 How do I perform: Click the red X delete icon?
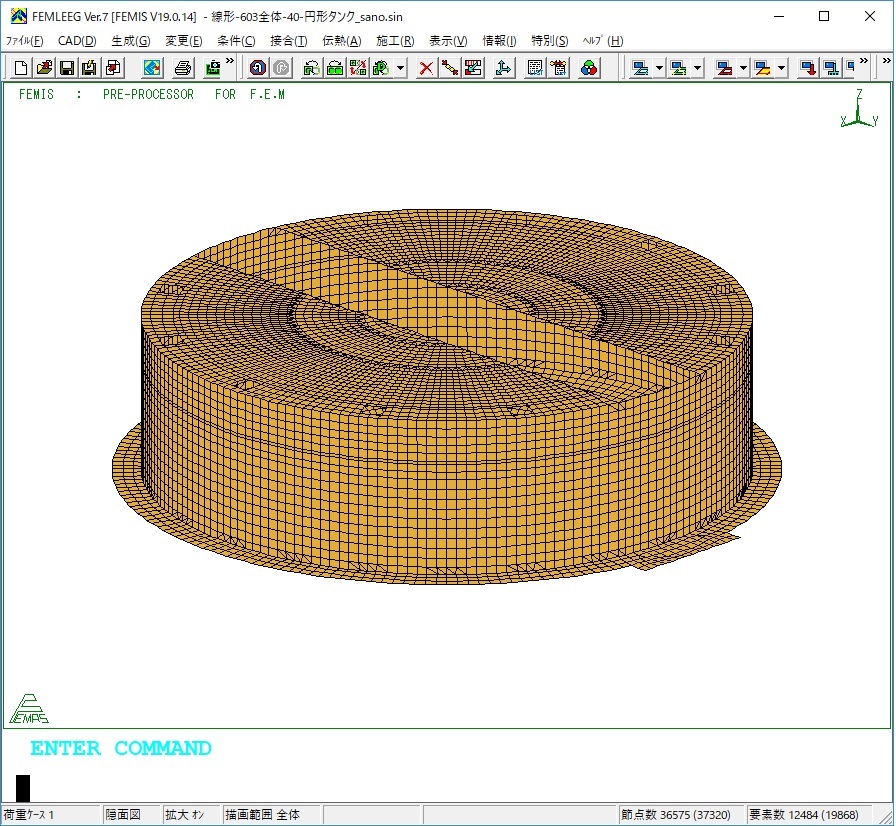point(426,68)
